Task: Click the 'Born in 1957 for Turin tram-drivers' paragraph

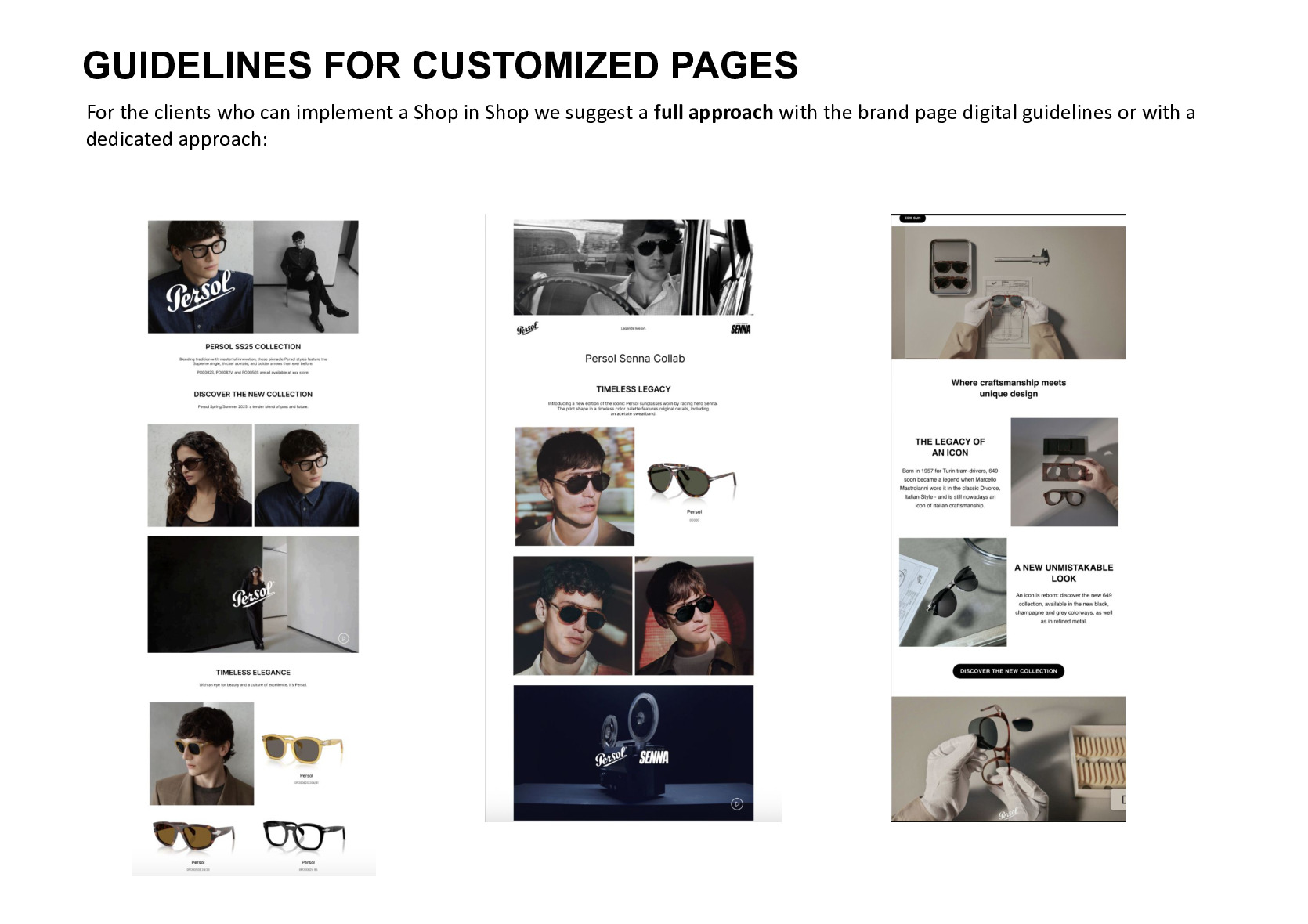Action: click(950, 489)
